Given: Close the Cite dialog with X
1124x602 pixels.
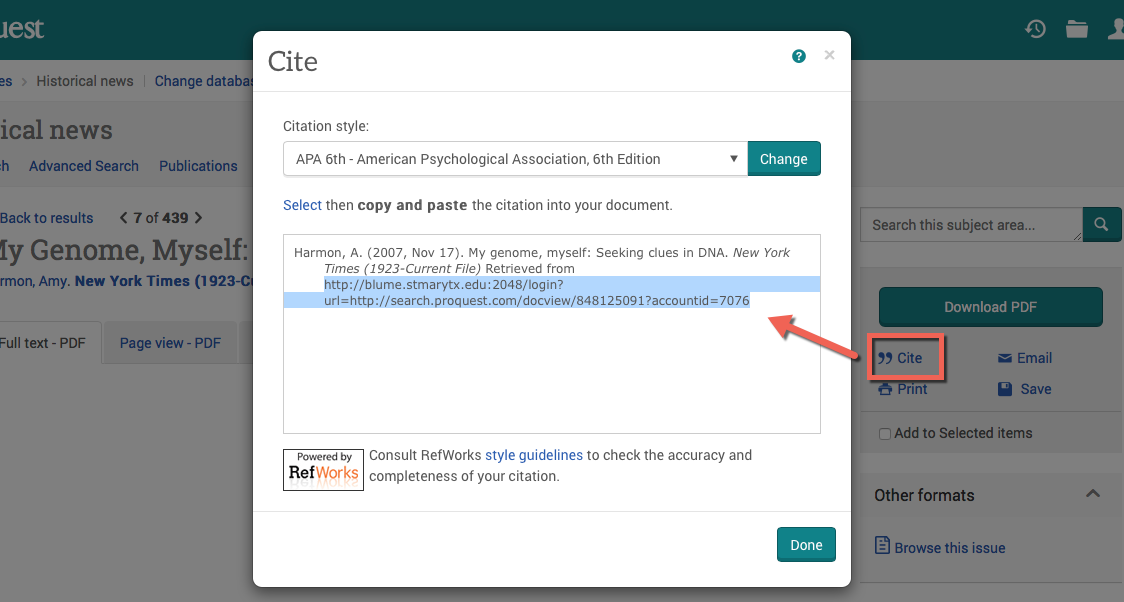Looking at the screenshot, I should coord(829,55).
